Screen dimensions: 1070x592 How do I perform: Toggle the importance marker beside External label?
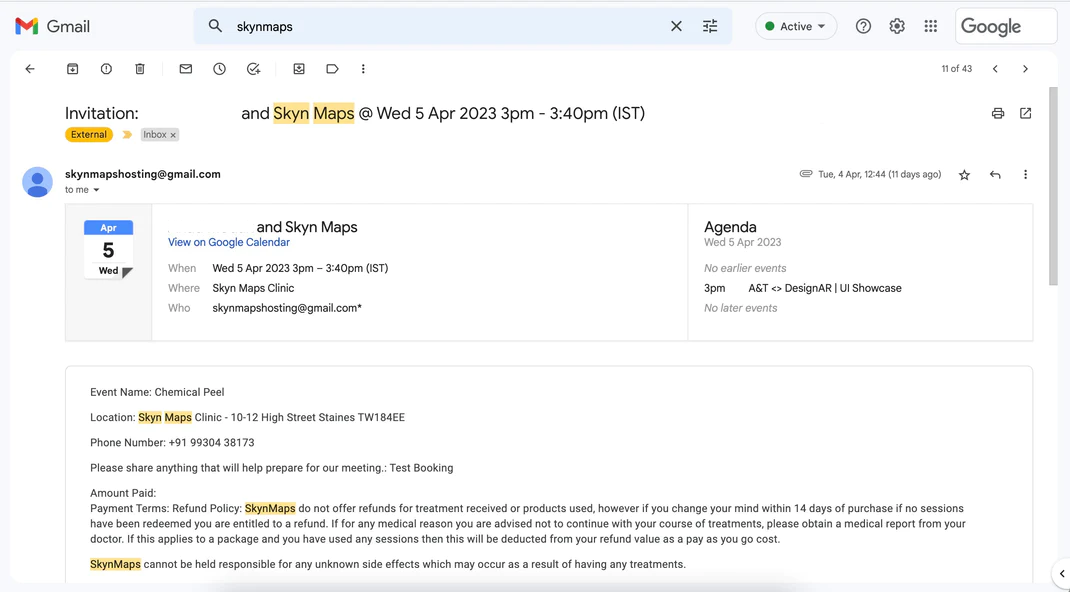[x=127, y=134]
